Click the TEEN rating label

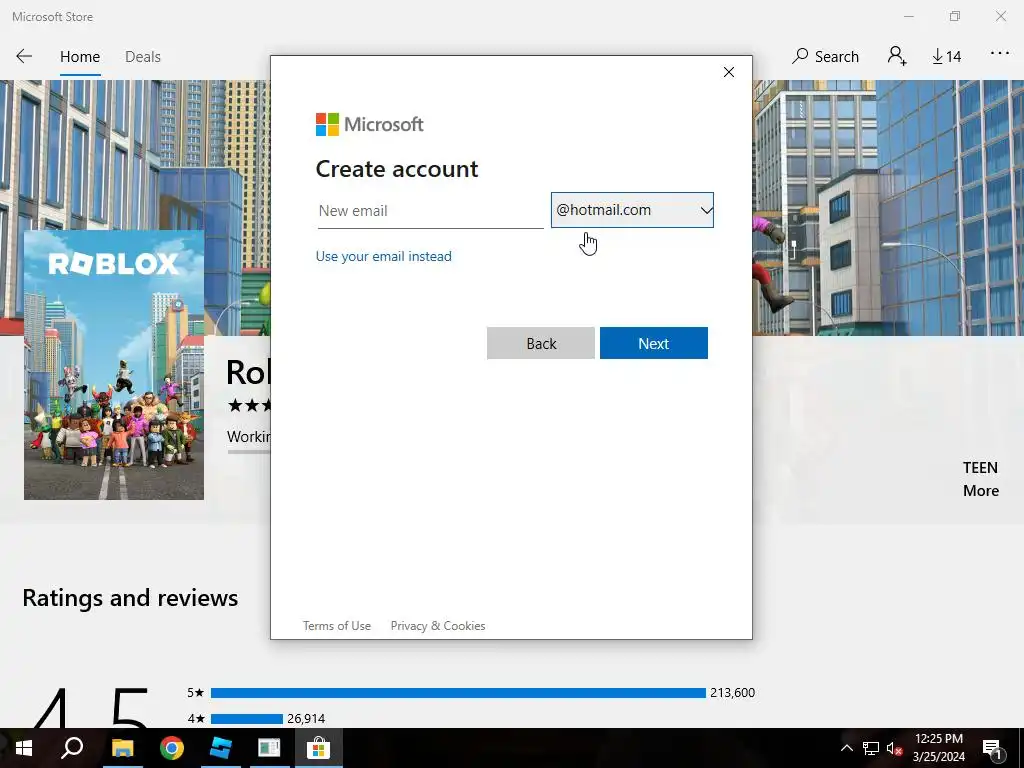click(980, 468)
